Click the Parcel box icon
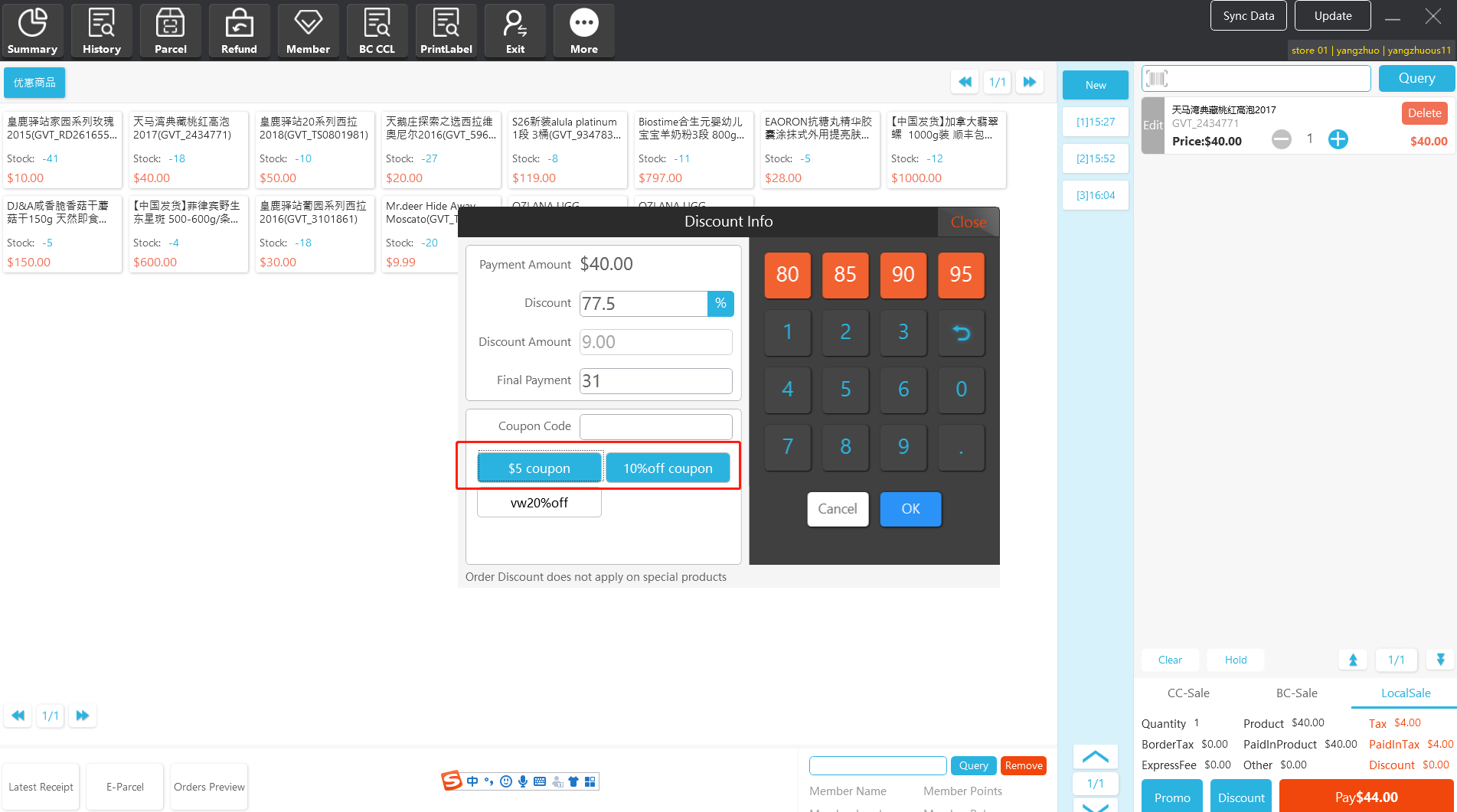Viewport: 1457px width, 812px height. click(x=170, y=31)
